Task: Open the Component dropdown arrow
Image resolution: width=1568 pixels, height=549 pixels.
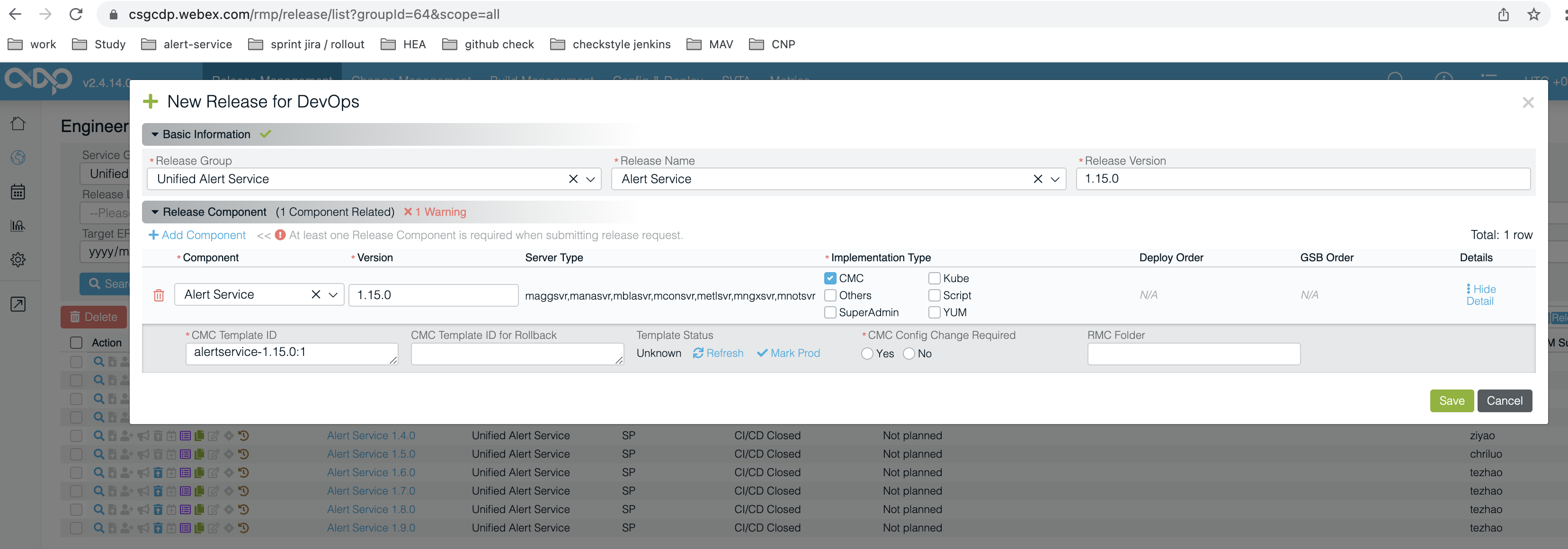Action: (x=333, y=294)
